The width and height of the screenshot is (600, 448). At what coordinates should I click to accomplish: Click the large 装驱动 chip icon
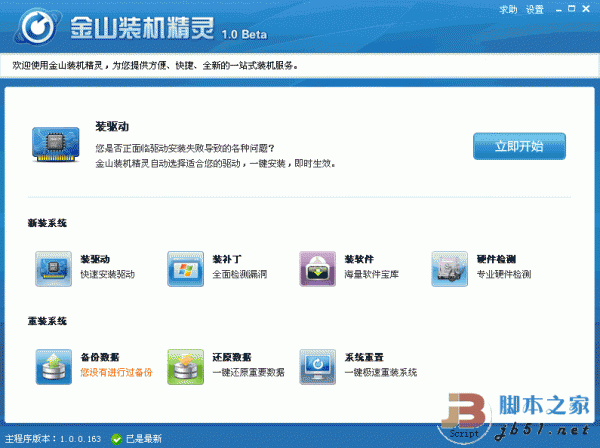pos(56,145)
